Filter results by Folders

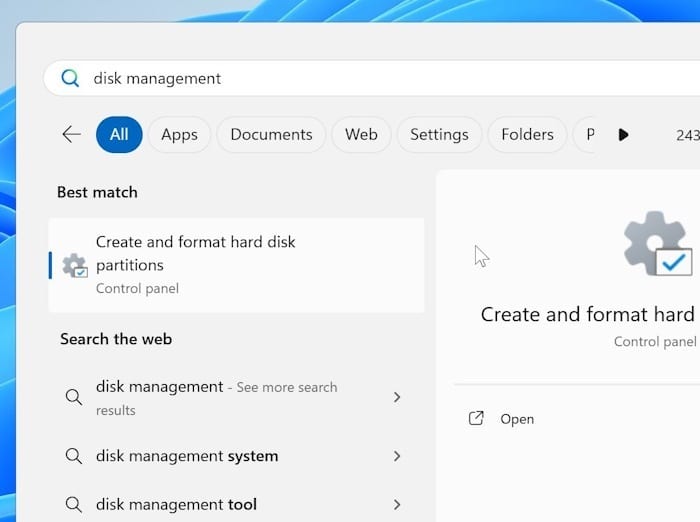click(527, 134)
